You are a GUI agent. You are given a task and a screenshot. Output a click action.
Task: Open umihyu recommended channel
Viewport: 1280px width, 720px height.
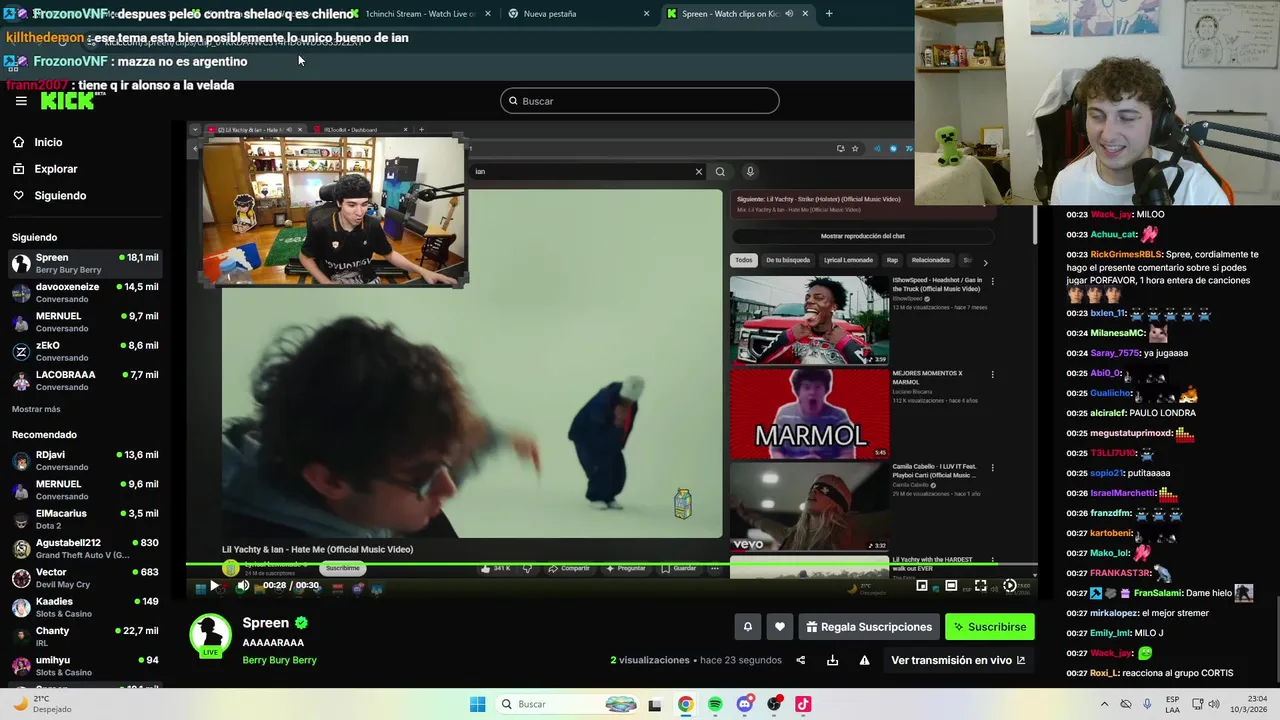[x=85, y=666]
